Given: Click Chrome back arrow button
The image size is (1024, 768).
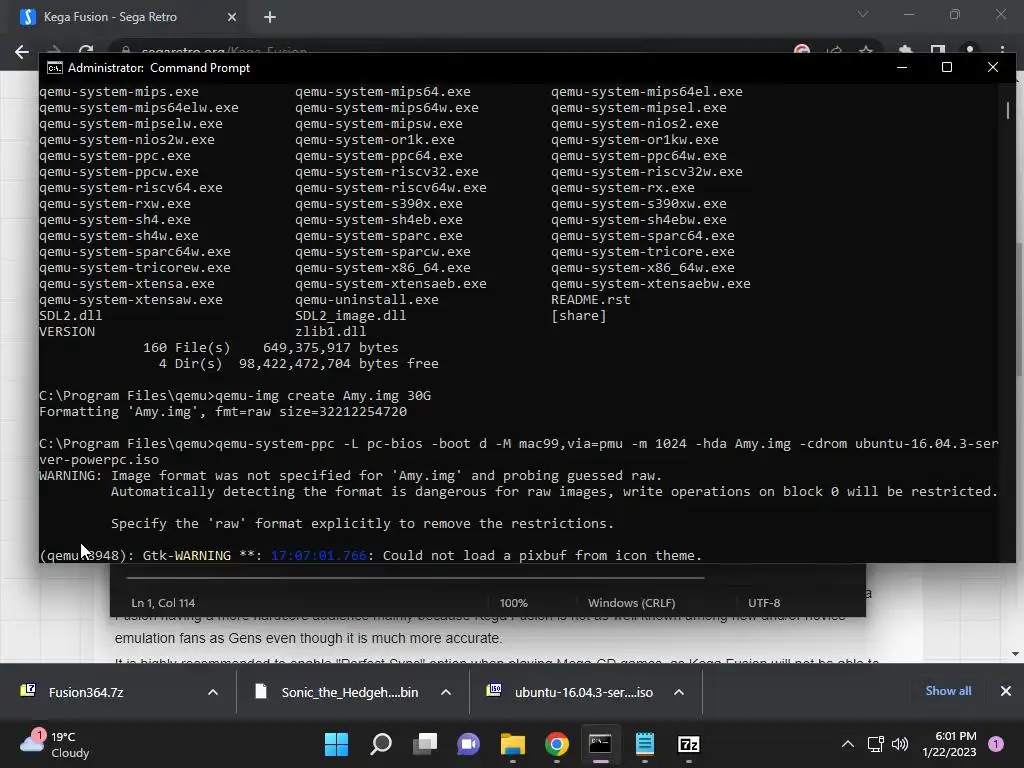Looking at the screenshot, I should click(22, 52).
